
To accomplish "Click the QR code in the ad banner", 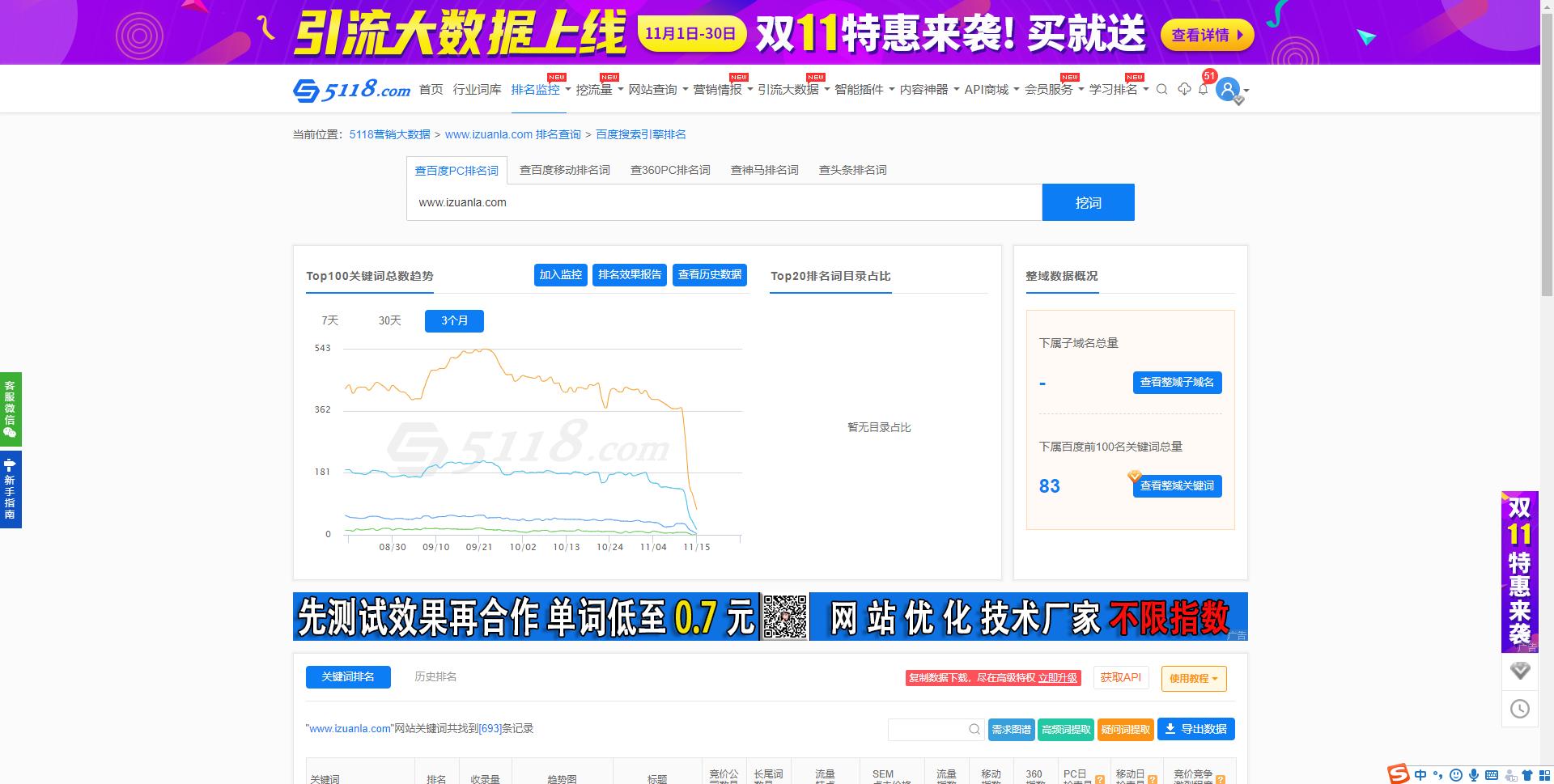I will 784,617.
